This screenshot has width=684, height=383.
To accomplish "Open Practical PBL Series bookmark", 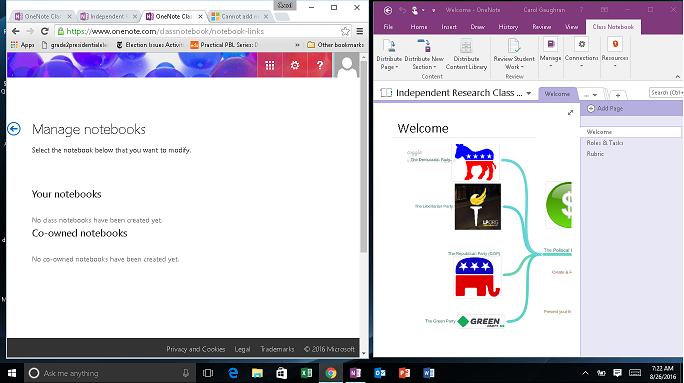I will pyautogui.click(x=224, y=44).
